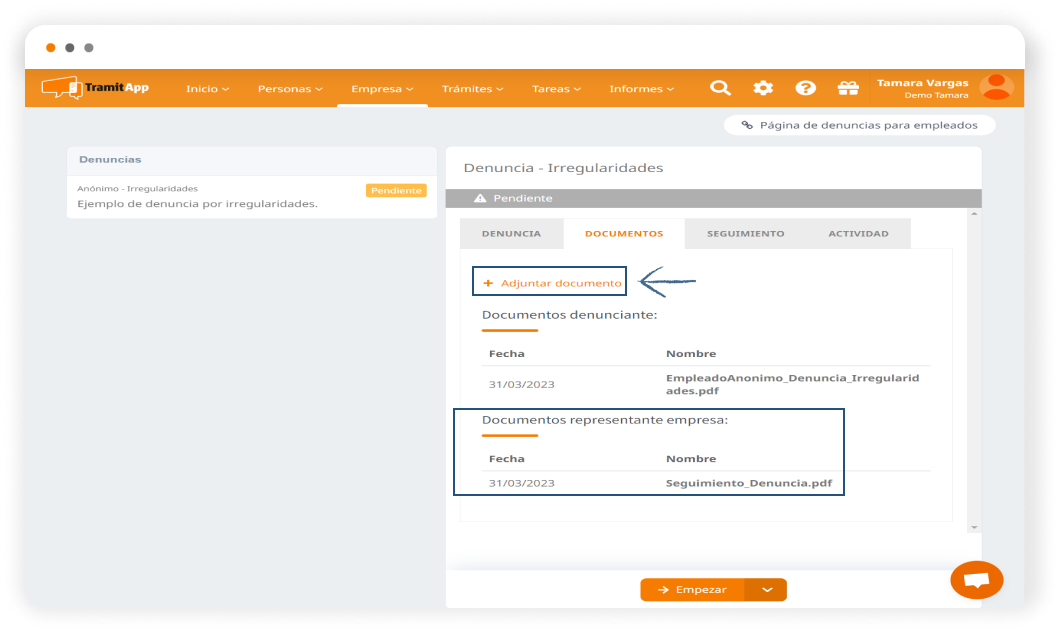The width and height of the screenshot is (1061, 633).
Task: Switch to the Denuncia tab
Action: [511, 234]
